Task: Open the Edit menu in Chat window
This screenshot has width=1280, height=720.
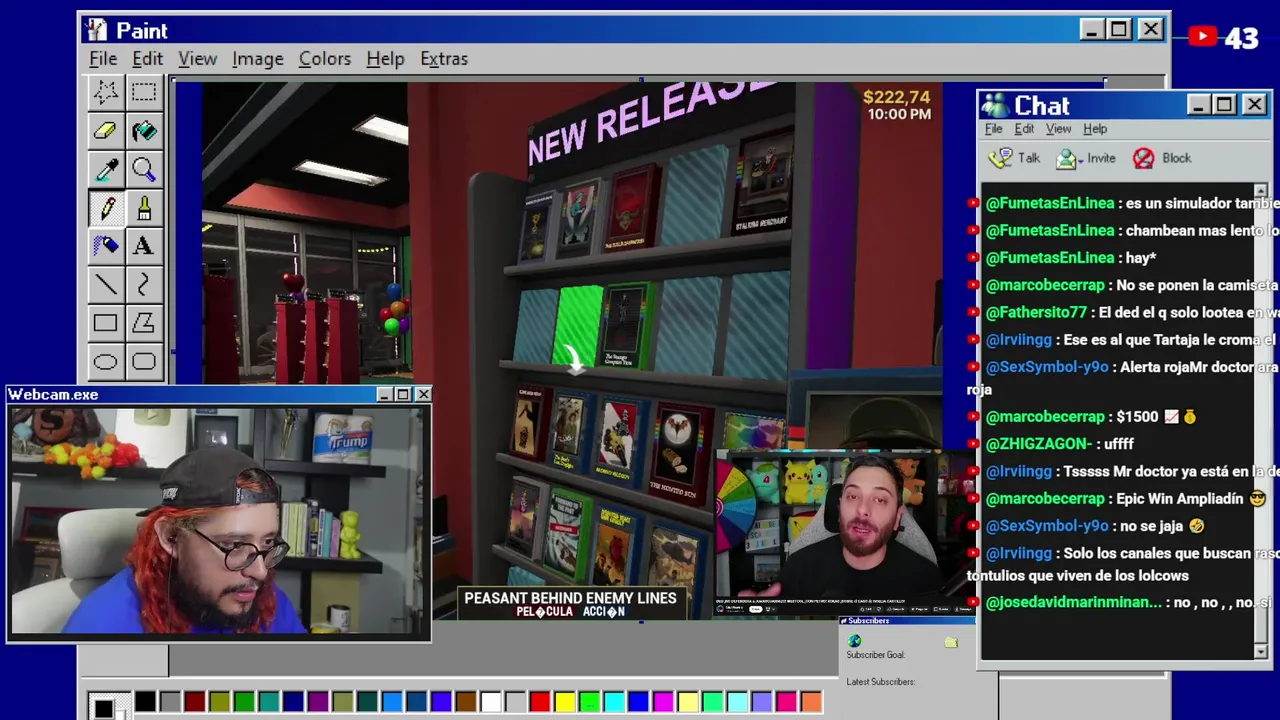Action: coord(1024,129)
